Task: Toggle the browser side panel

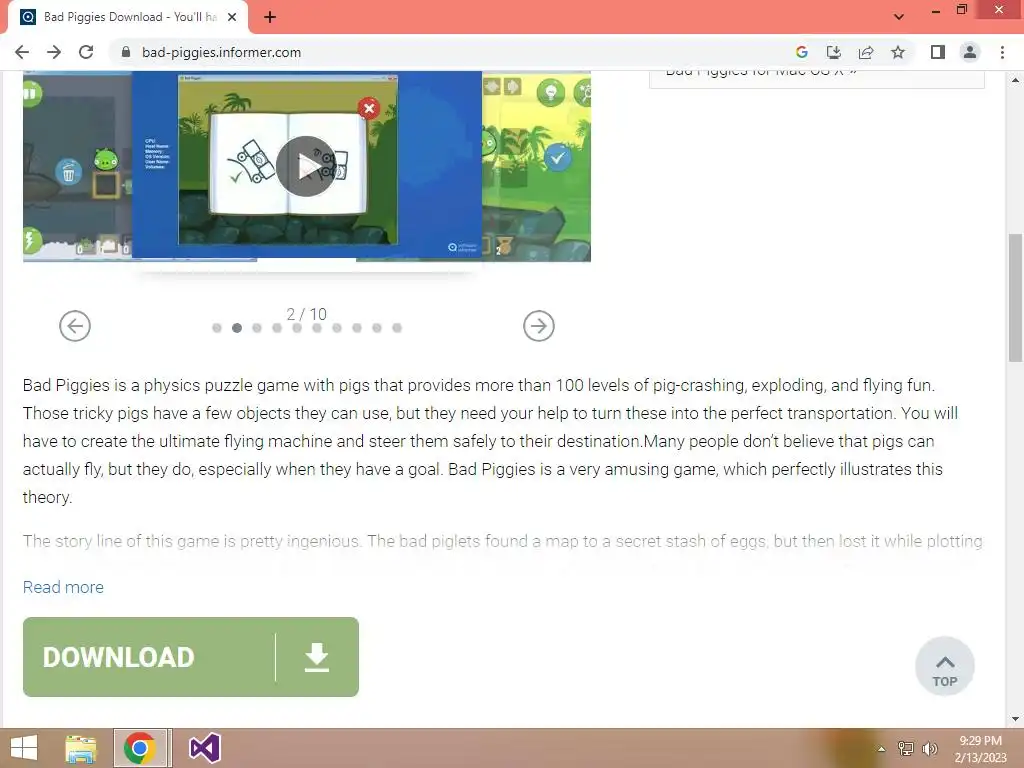Action: 938,52
